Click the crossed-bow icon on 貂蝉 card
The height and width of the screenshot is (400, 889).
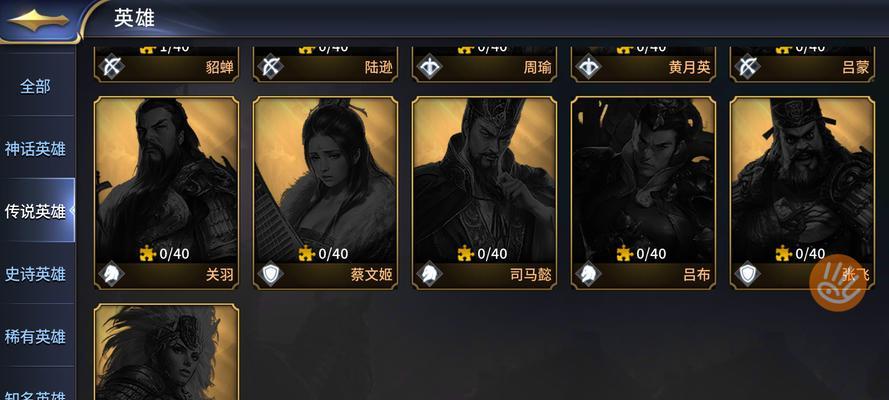[x=111, y=67]
